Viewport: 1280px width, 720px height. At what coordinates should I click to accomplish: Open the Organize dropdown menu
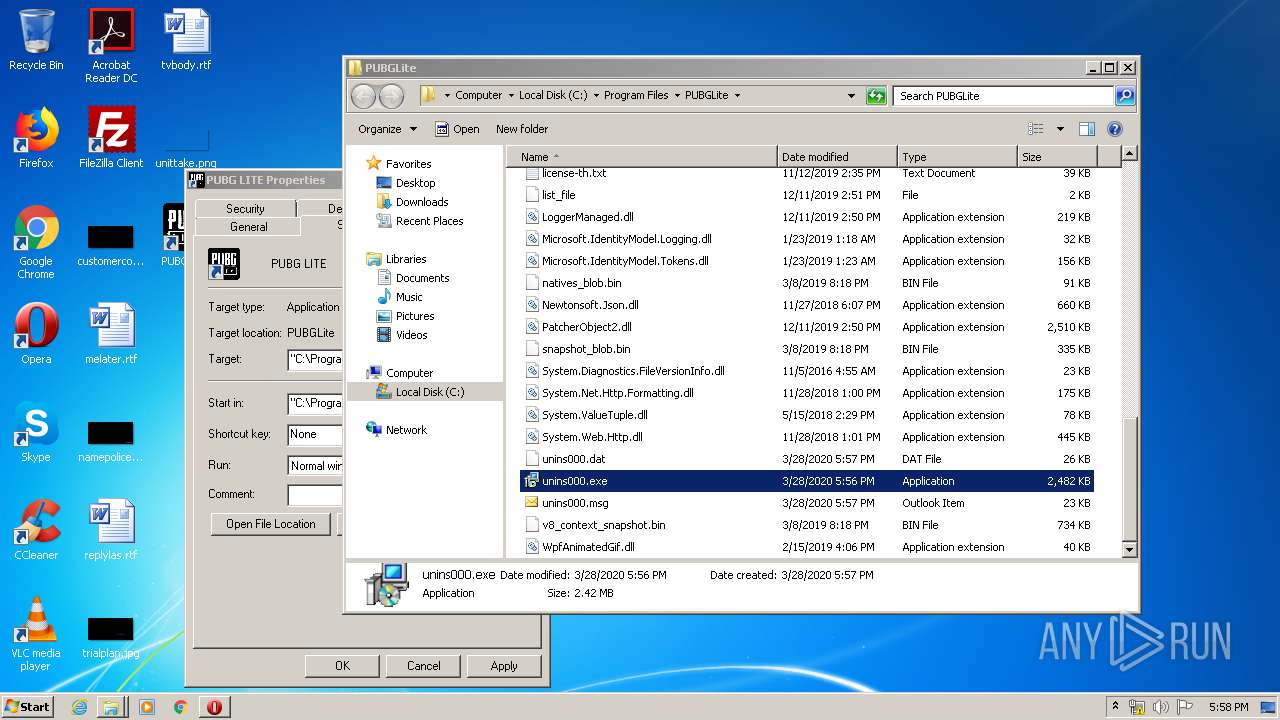tap(387, 129)
